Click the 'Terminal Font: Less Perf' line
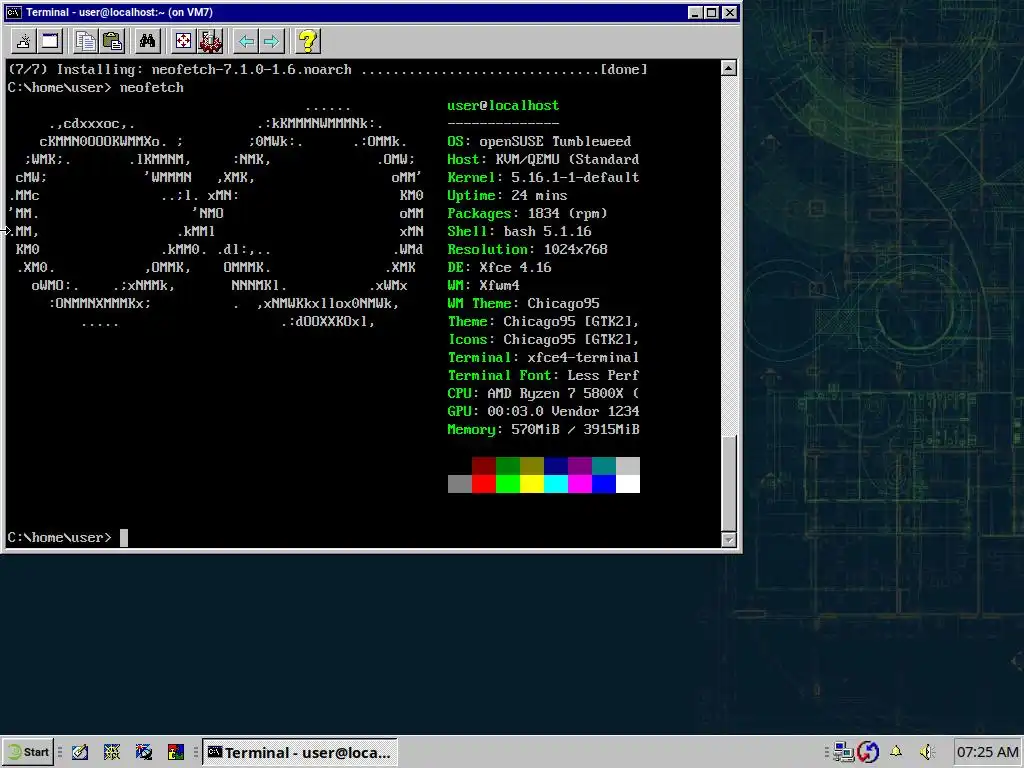Screen dimensions: 1024x768 point(543,376)
